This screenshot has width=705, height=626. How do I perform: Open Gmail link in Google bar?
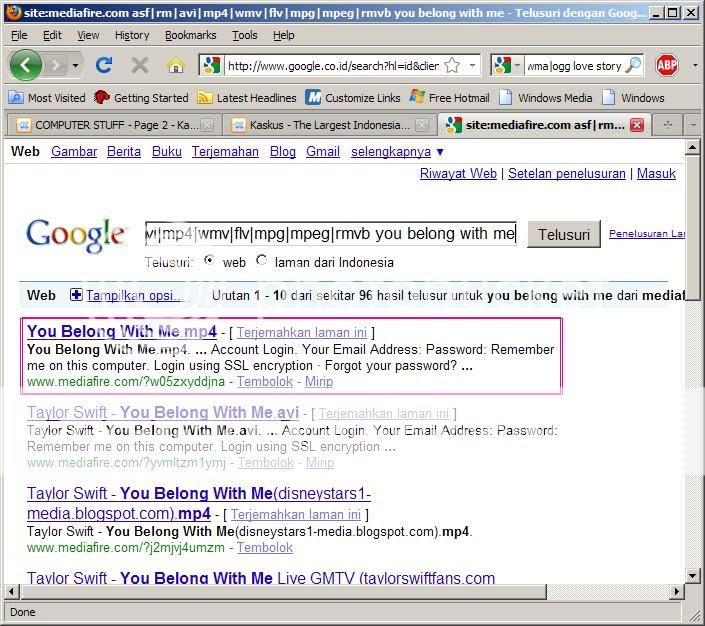(322, 152)
